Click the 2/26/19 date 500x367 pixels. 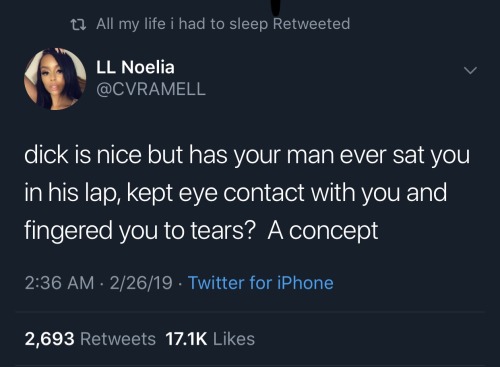[x=141, y=283]
